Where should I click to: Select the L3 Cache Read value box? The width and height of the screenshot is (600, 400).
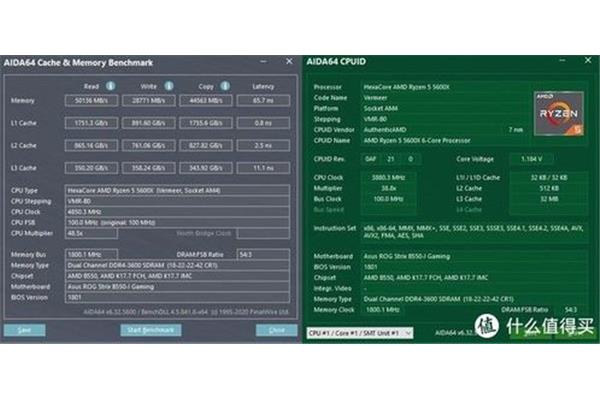tap(91, 168)
